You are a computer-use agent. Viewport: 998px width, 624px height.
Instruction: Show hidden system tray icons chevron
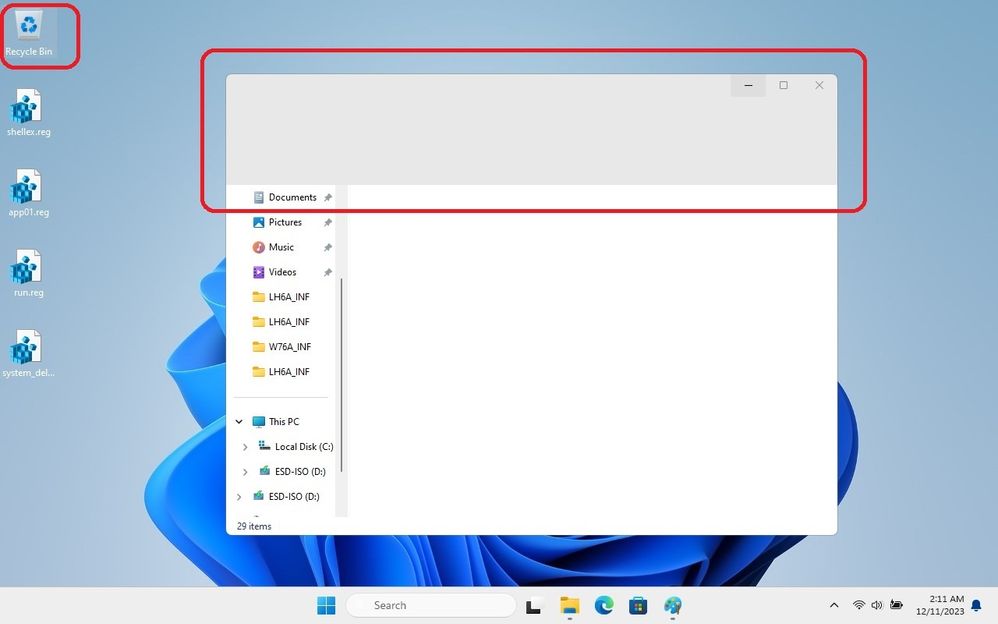pos(834,605)
